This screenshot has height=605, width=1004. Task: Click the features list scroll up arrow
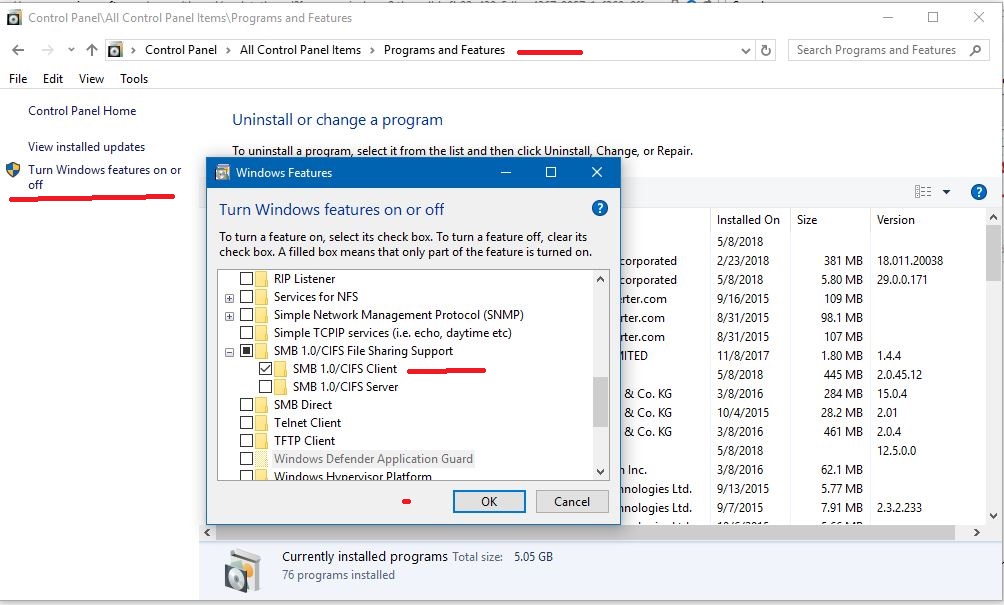click(x=600, y=278)
